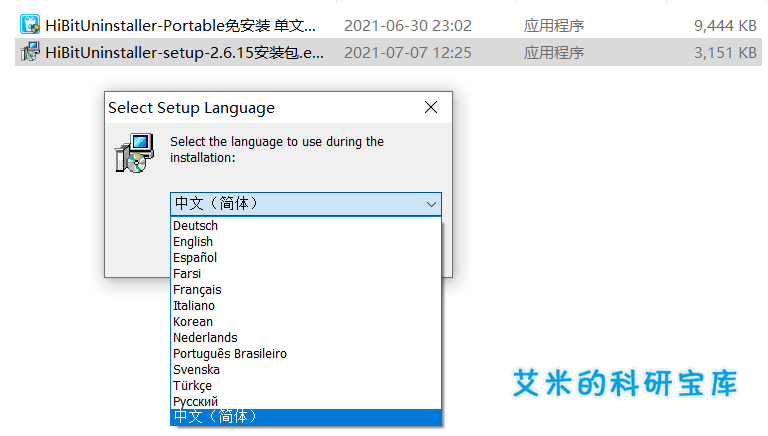Screen dimensions: 768x436
Task: Click the HiBitUninstaller-setup installer file icon
Action: pos(30,53)
